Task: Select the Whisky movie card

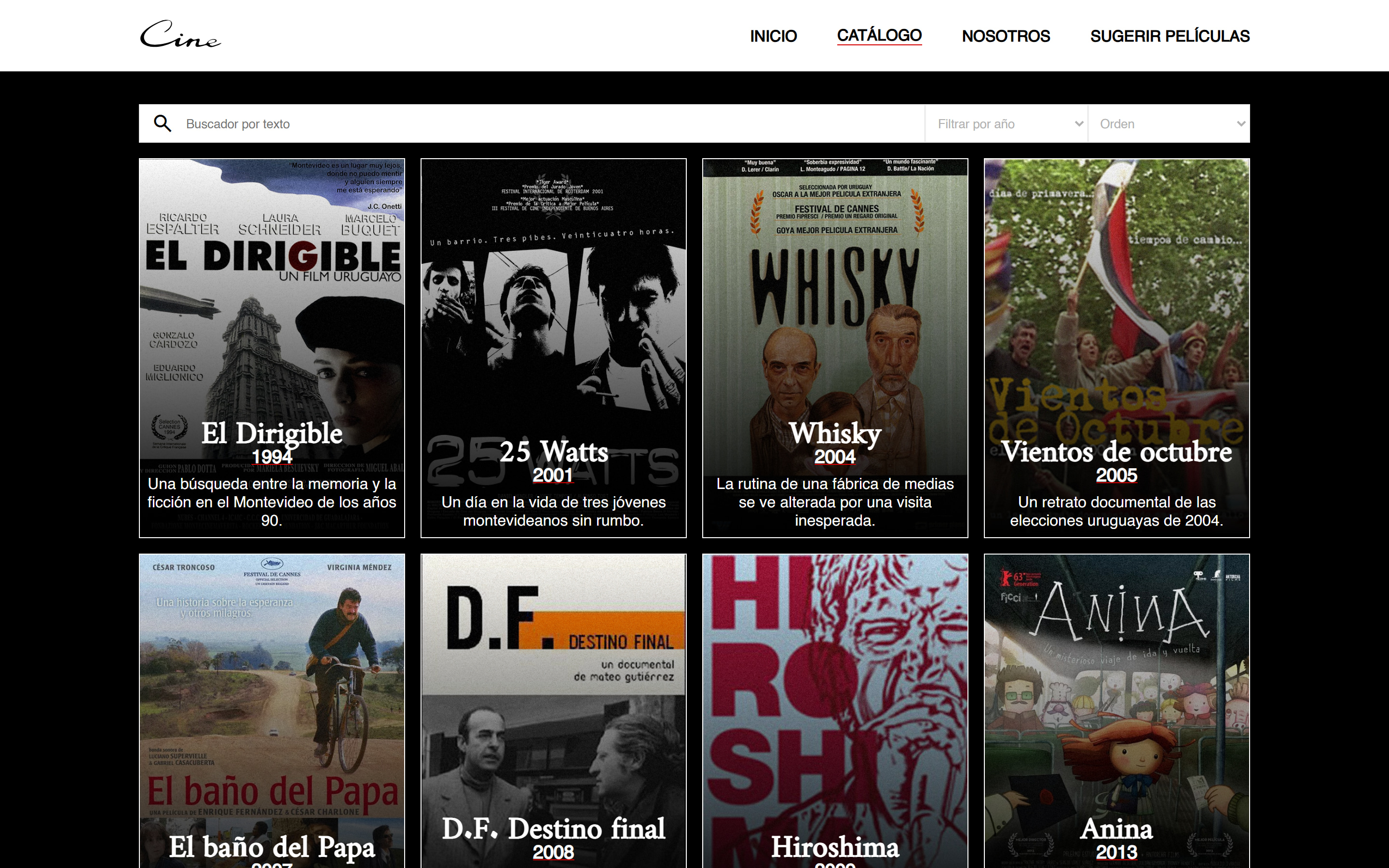Action: (x=835, y=348)
